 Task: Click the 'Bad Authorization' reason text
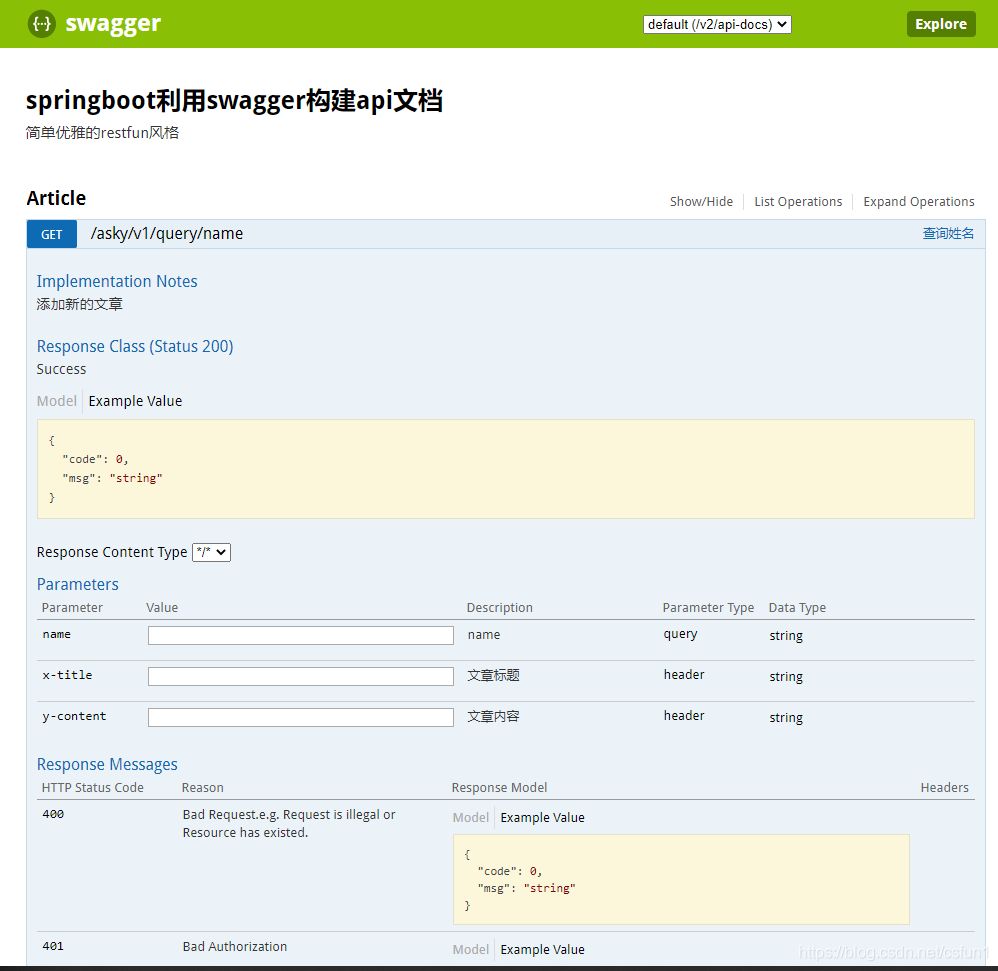[x=235, y=947]
